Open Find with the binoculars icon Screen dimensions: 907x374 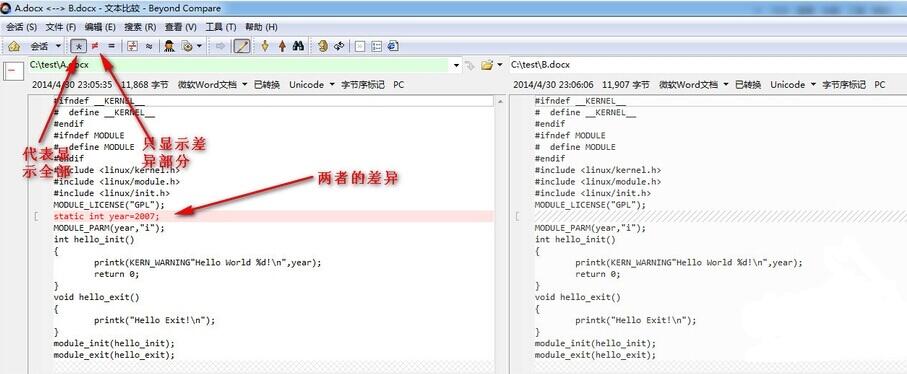point(298,46)
